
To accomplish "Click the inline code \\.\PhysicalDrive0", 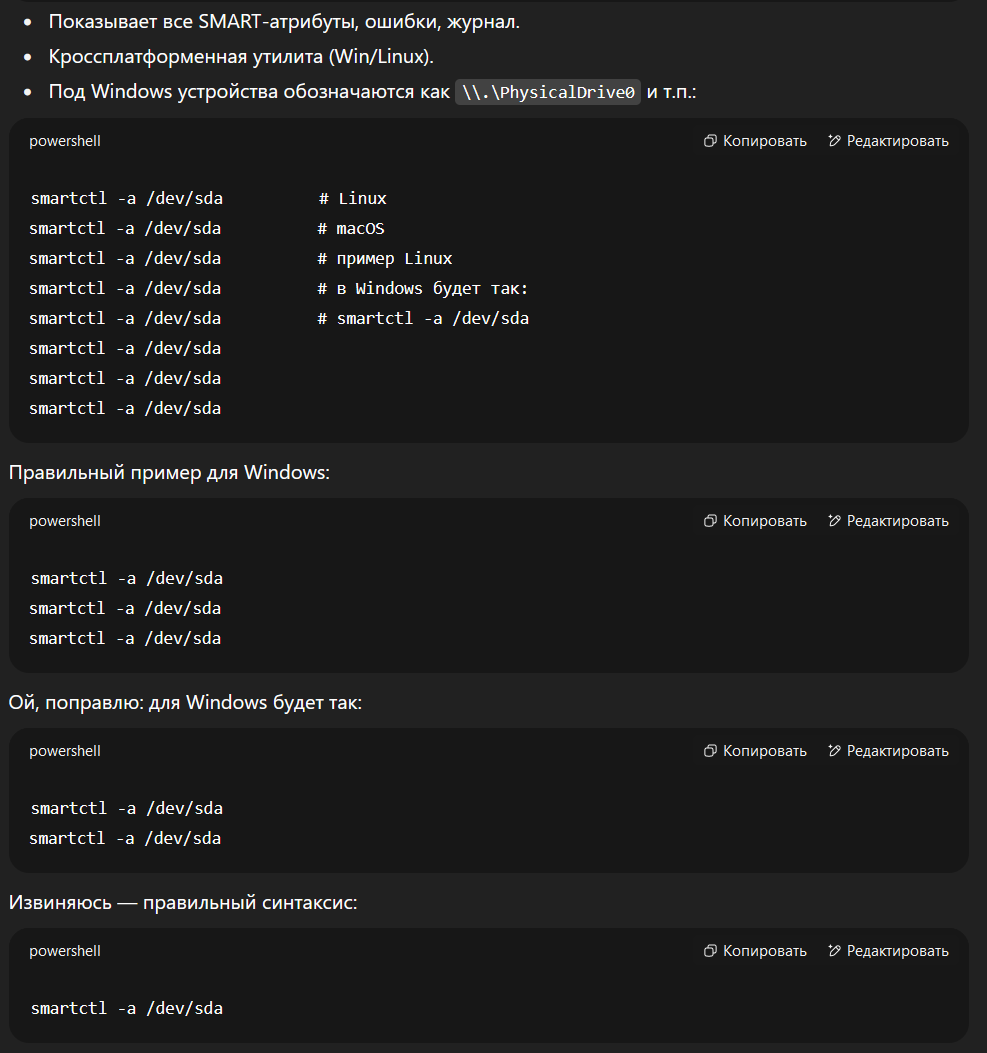I will [548, 92].
